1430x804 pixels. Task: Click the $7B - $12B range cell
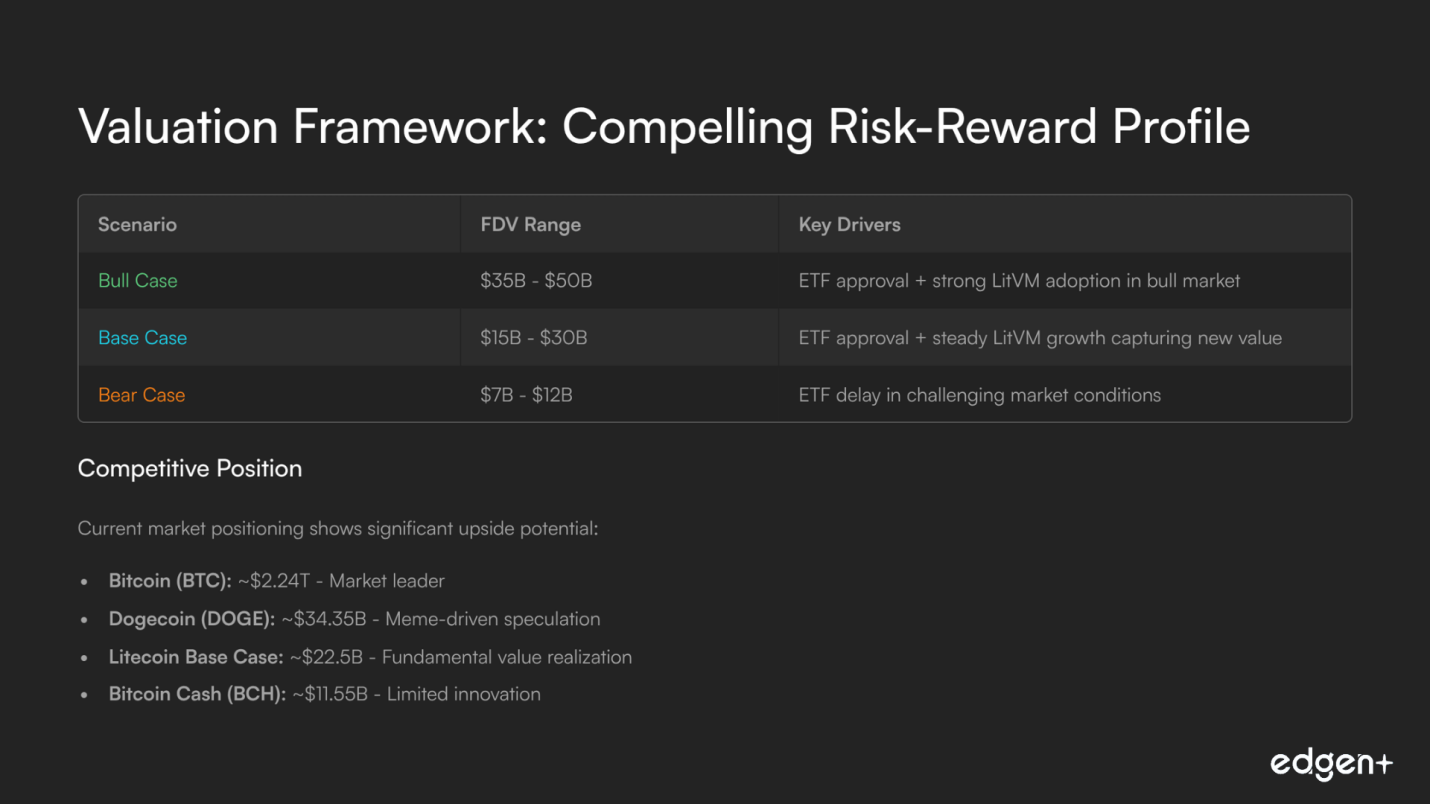click(x=526, y=395)
